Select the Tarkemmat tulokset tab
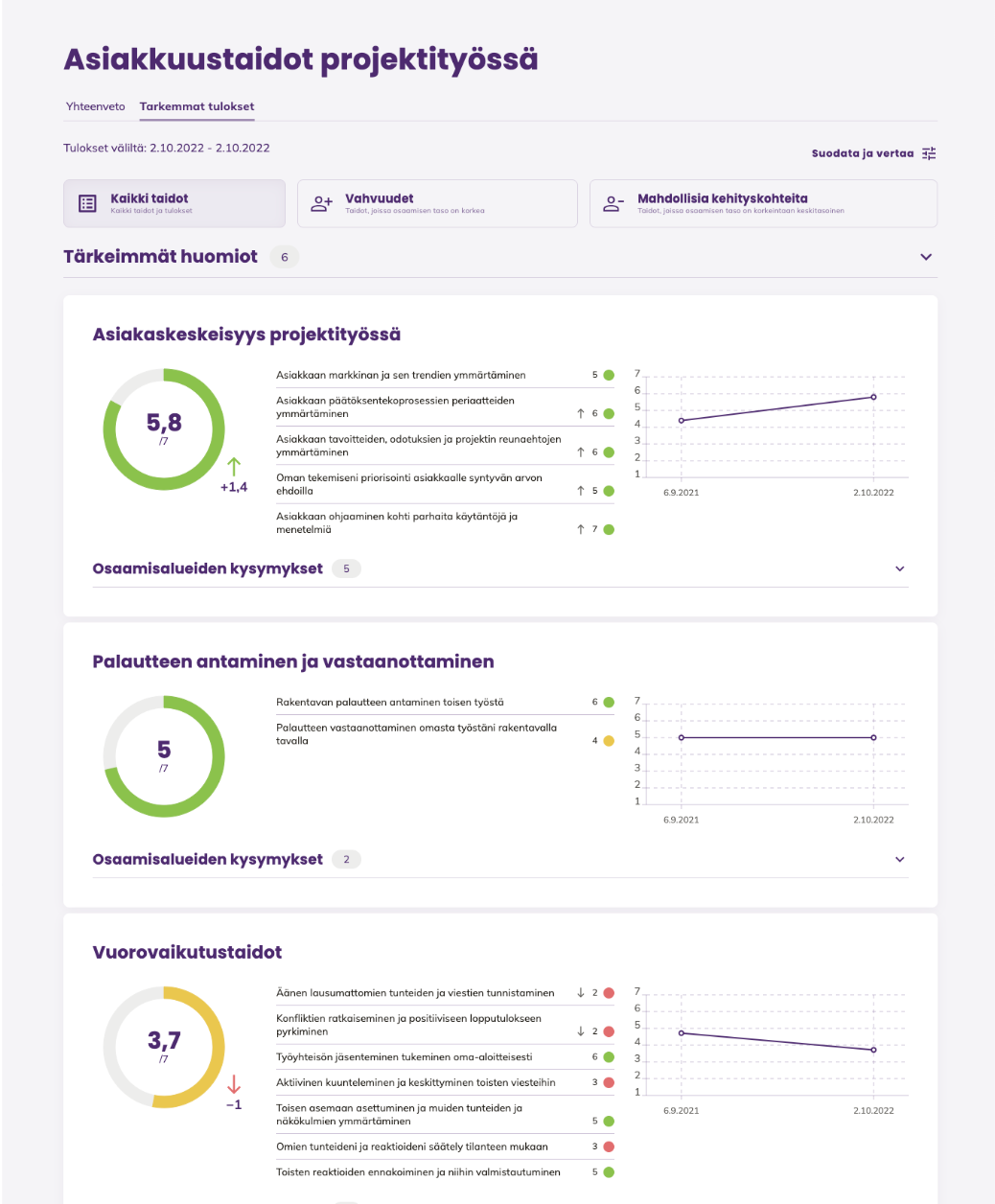 tap(197, 106)
